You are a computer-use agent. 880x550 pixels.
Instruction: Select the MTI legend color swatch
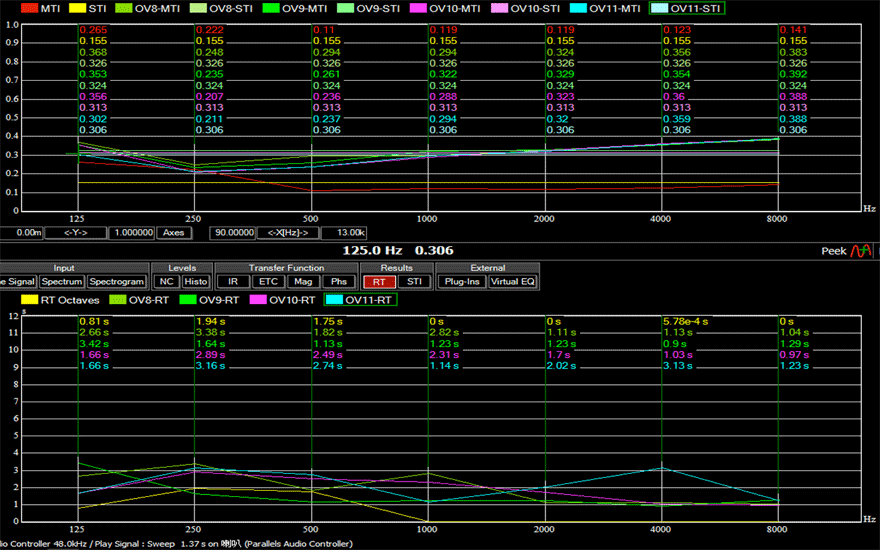[x=29, y=8]
